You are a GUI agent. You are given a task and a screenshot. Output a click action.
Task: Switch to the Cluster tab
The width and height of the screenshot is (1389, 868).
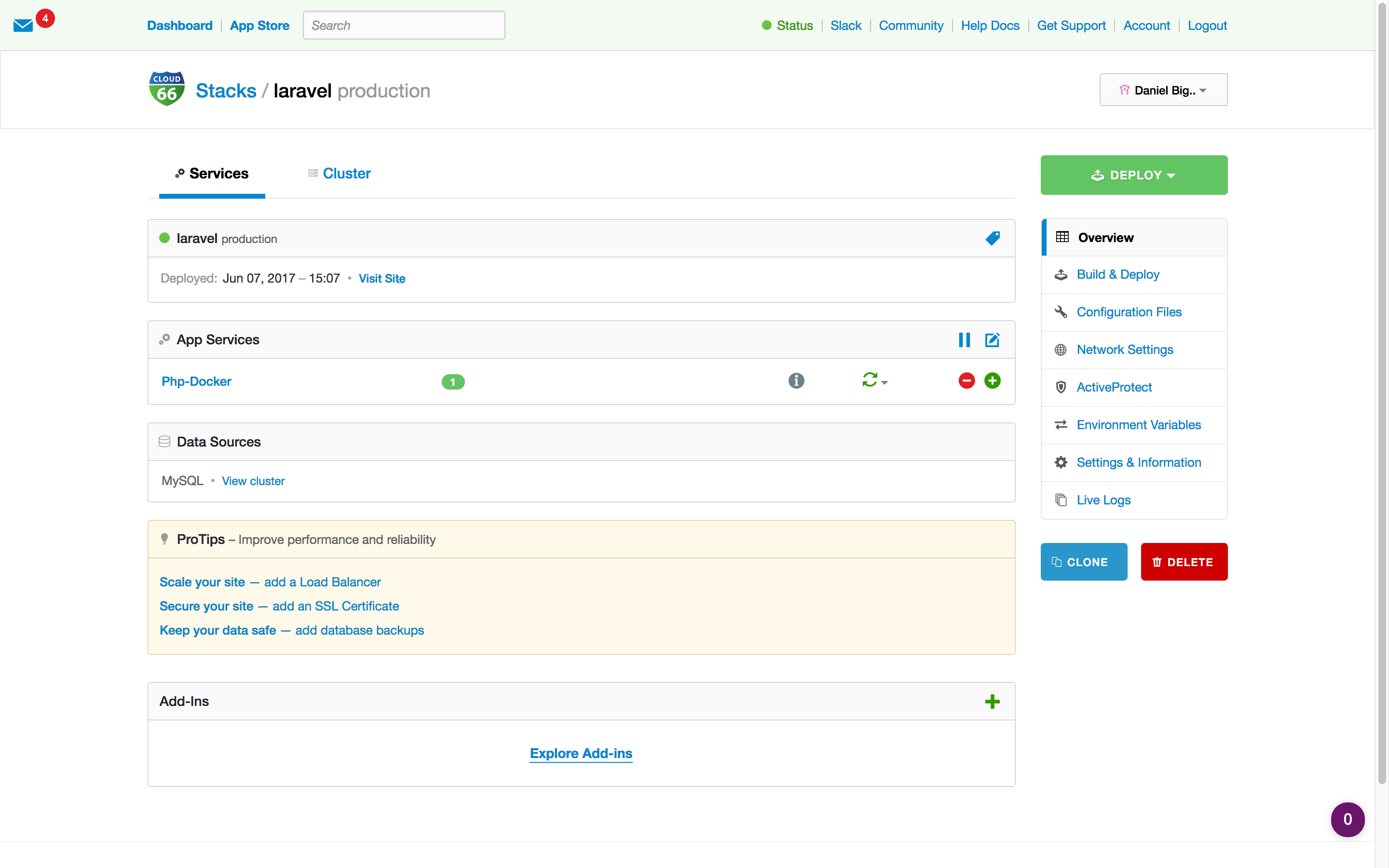[x=346, y=173]
